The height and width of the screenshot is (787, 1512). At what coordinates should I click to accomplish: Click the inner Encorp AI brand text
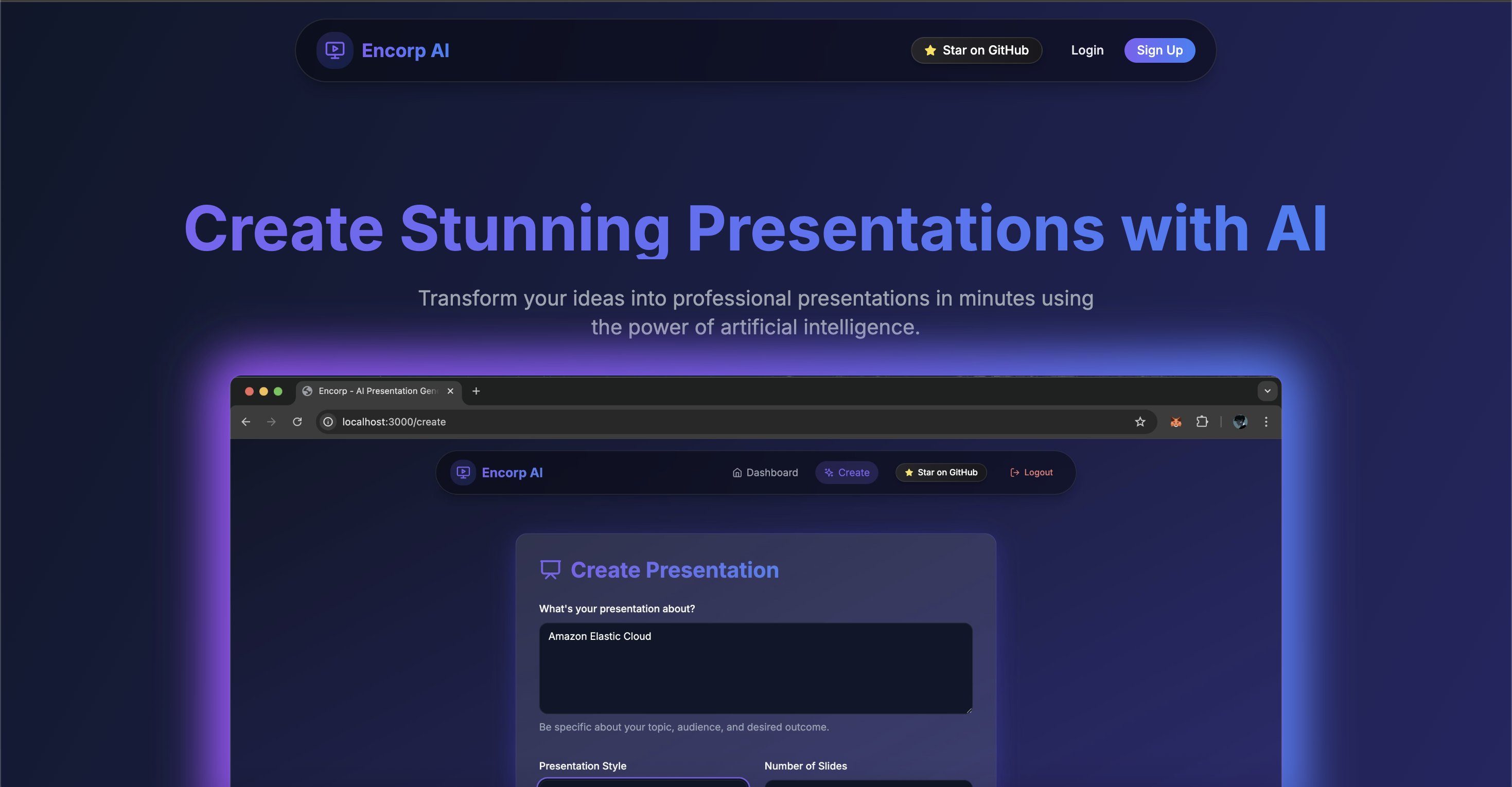click(x=512, y=472)
